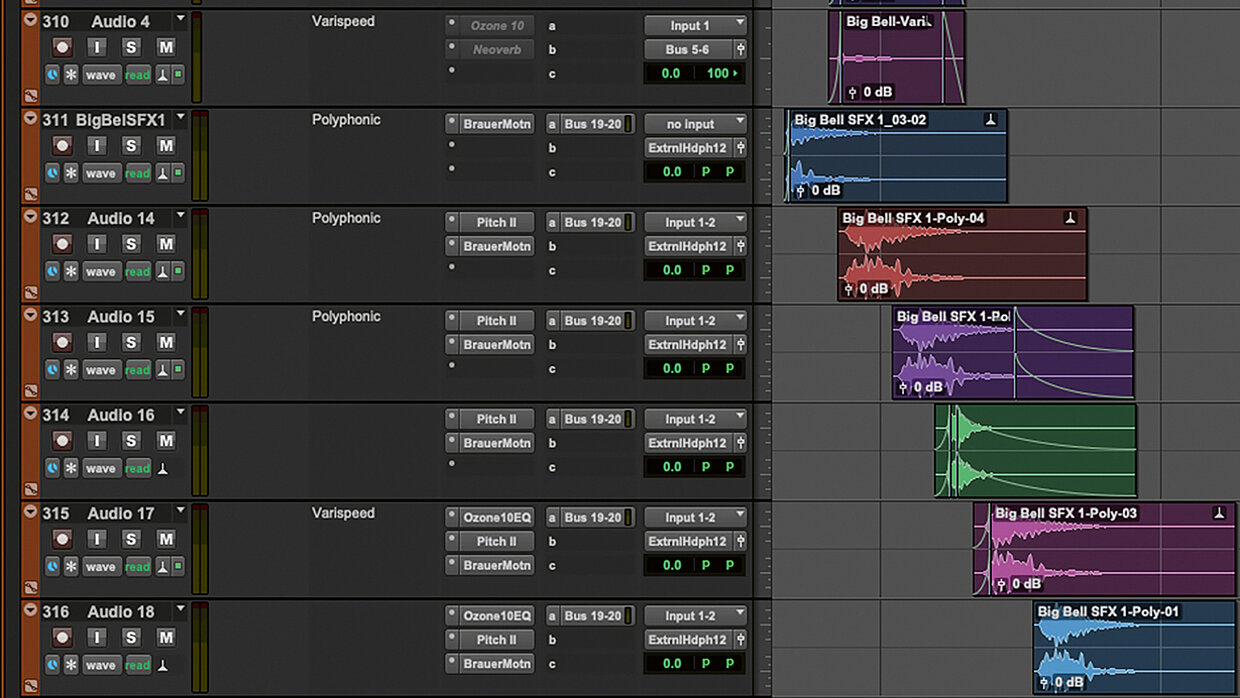Open the read automation mode menu on Audio 17
Viewport: 1240px width, 698px height.
tap(137, 567)
